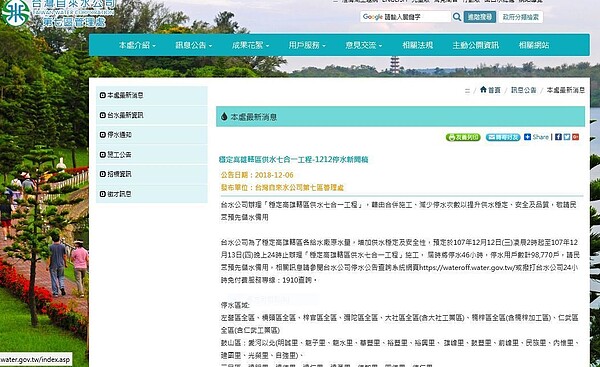This screenshot has height=367, width=600.
Task: Click the 第七區管理處 site title text
Action: click(74, 22)
